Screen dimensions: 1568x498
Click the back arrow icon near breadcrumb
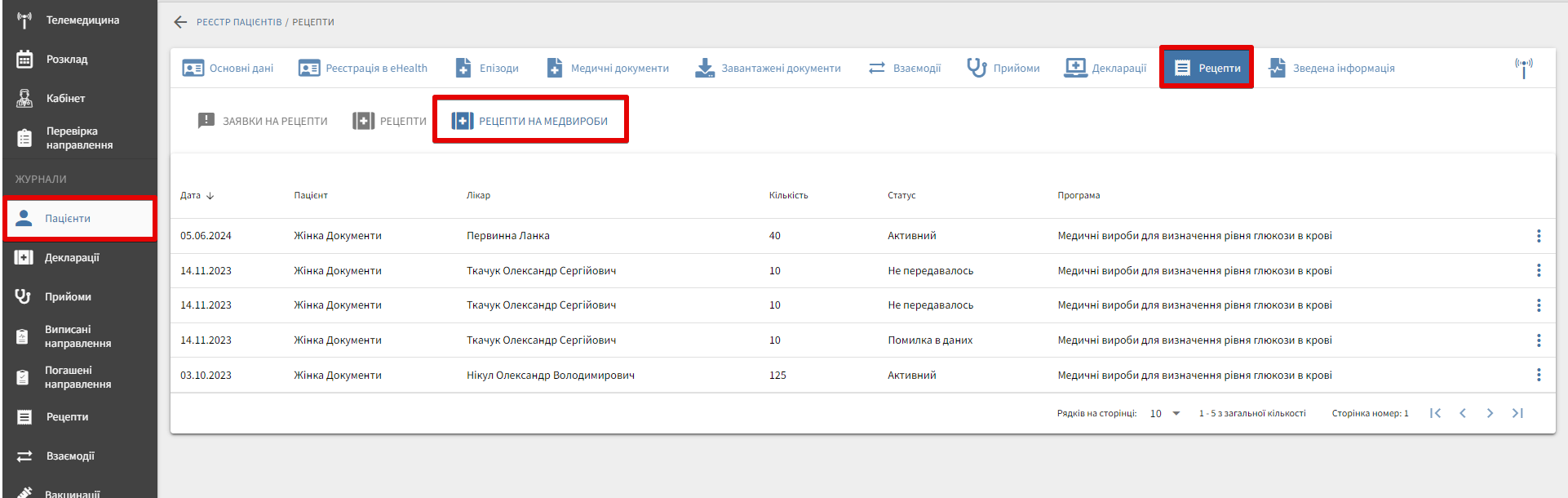click(180, 22)
